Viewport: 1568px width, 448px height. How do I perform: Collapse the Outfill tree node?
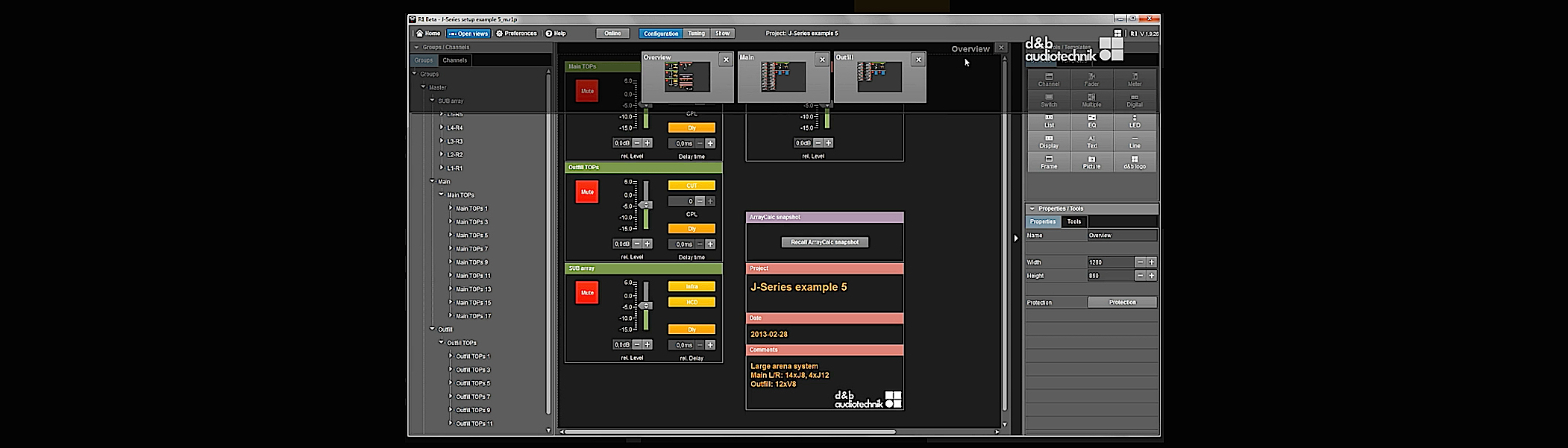[x=433, y=329]
